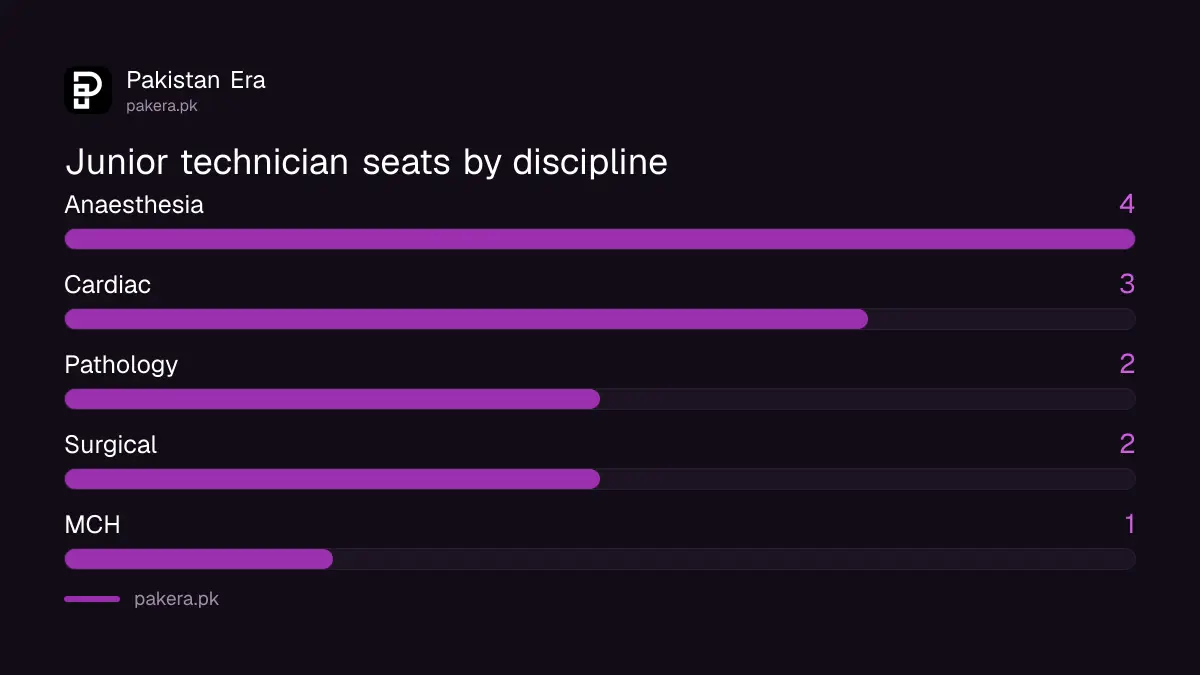Click the Pathology purple bar
Viewport: 1200px width, 675px height.
coord(332,399)
